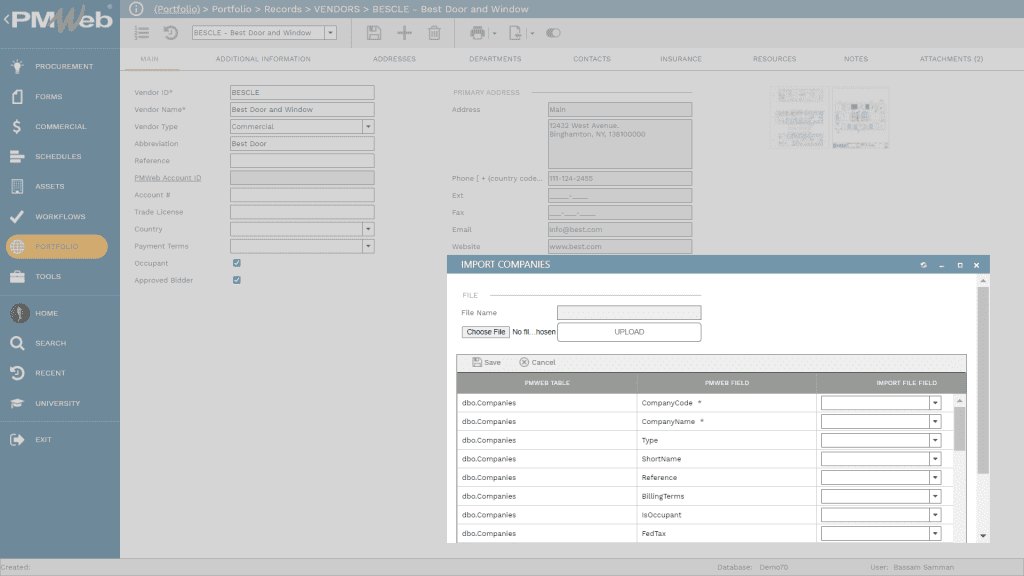Click the Choose File button
1024x576 pixels.
[485, 332]
